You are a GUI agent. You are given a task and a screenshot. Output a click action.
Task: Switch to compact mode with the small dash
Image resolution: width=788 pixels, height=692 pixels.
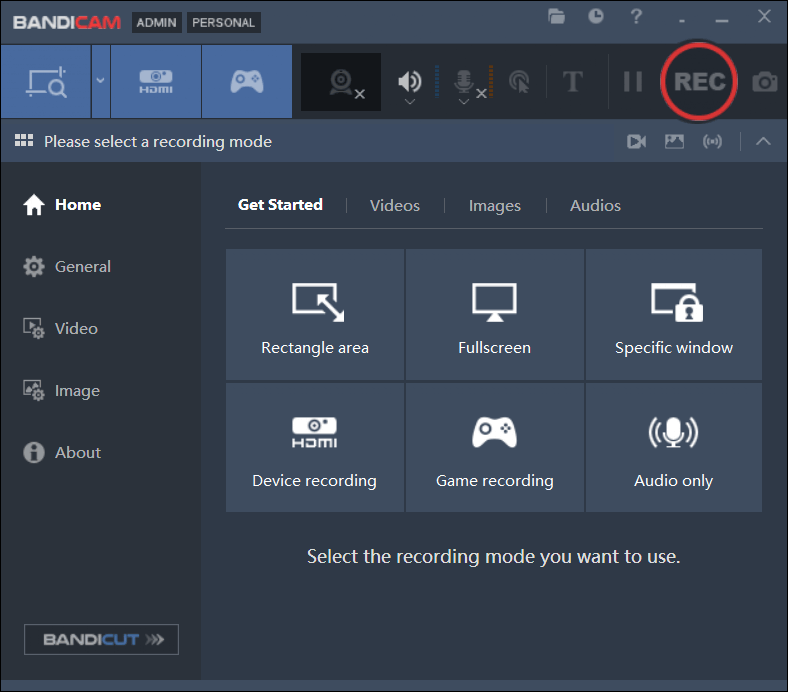(681, 21)
